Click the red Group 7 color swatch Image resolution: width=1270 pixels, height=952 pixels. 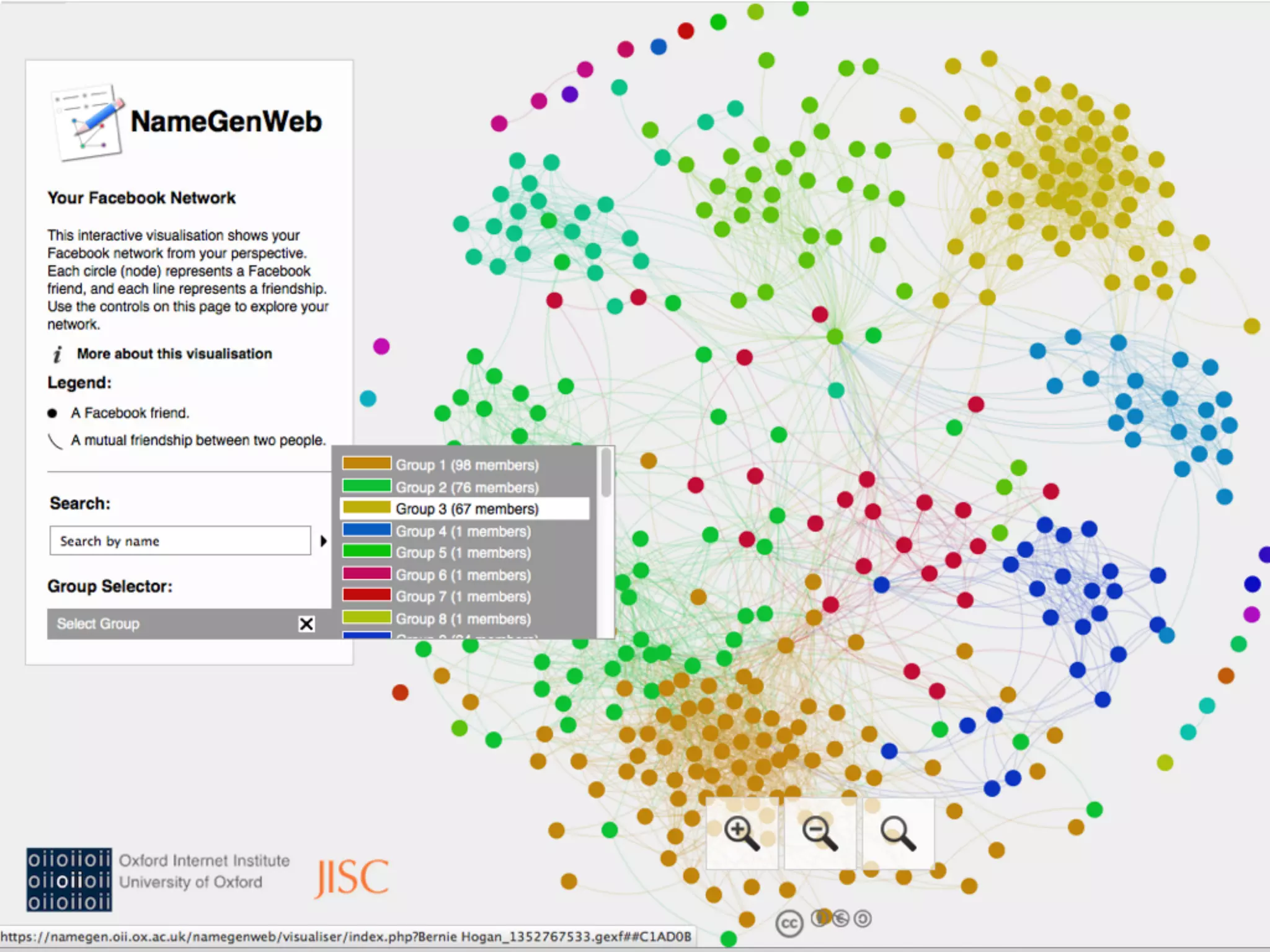click(x=366, y=595)
